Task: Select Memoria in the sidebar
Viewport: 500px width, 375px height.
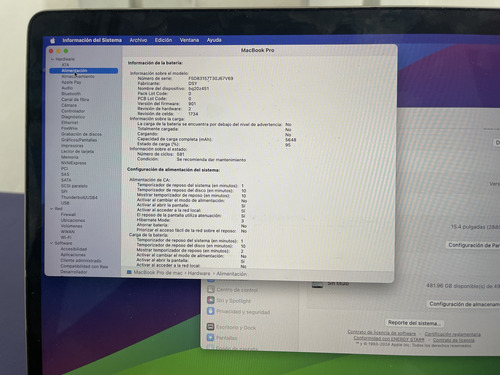Action: (70, 157)
